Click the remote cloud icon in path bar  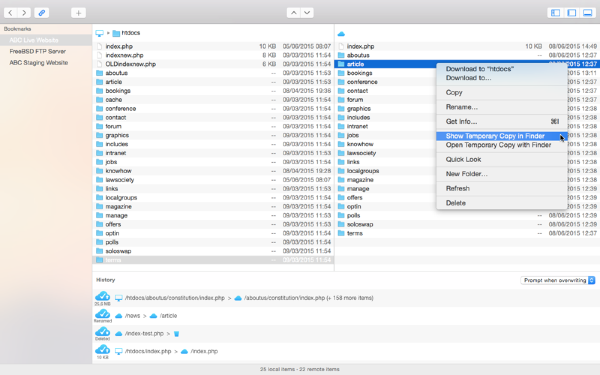pos(341,34)
